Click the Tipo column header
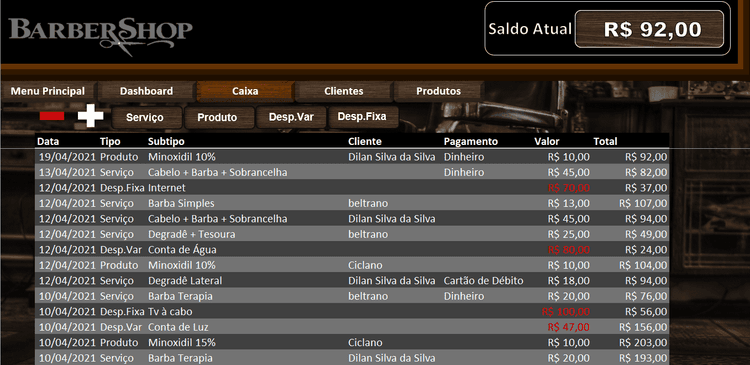The width and height of the screenshot is (750, 365). click(110, 141)
